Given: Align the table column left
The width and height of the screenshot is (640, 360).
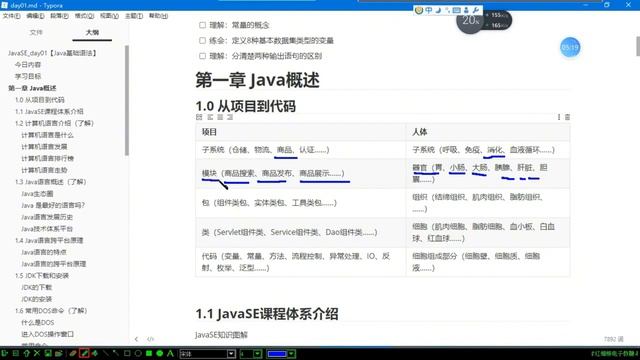Looking at the screenshot, I should click(210, 117).
